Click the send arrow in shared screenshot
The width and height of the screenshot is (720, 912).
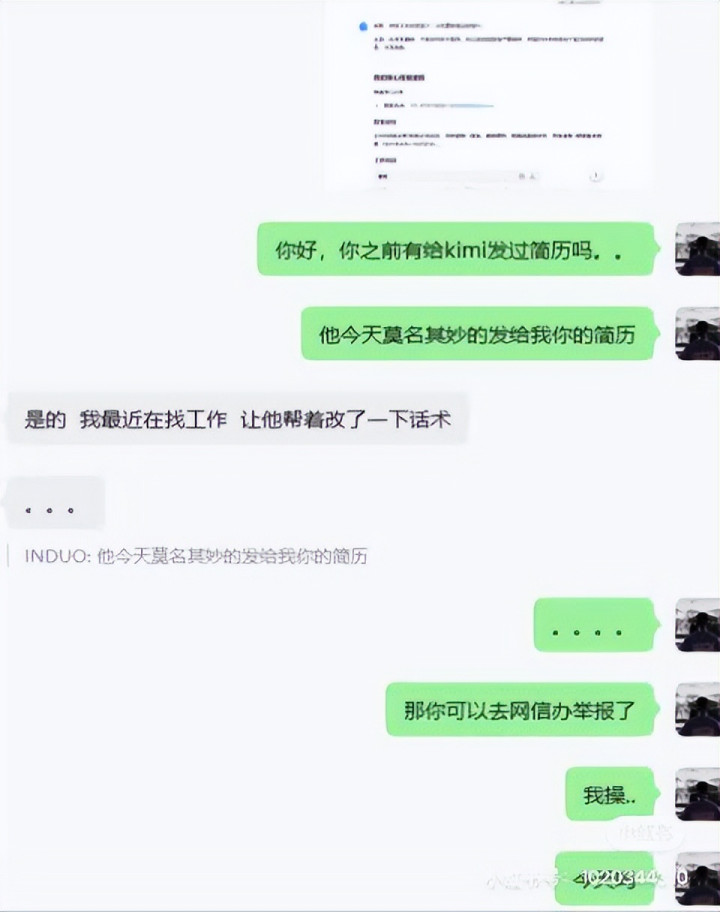pos(594,176)
